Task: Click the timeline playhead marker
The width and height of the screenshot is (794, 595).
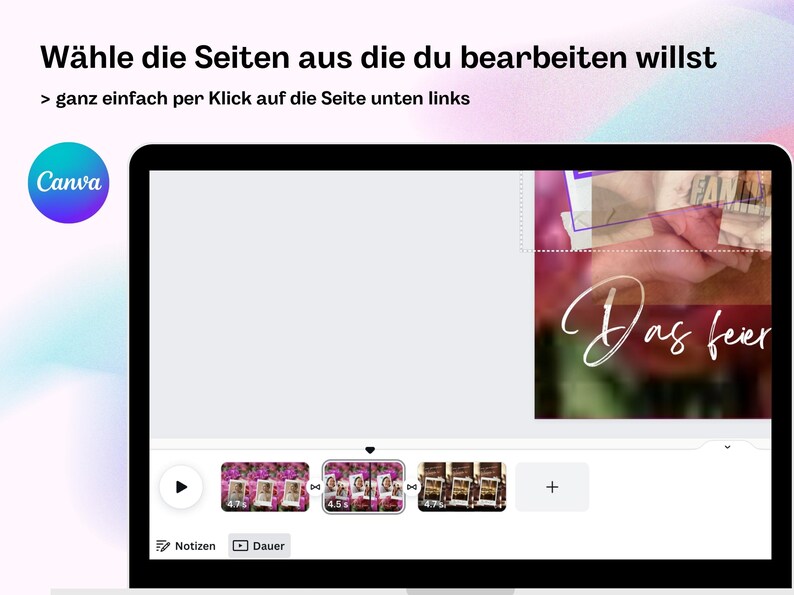Action: click(x=370, y=450)
